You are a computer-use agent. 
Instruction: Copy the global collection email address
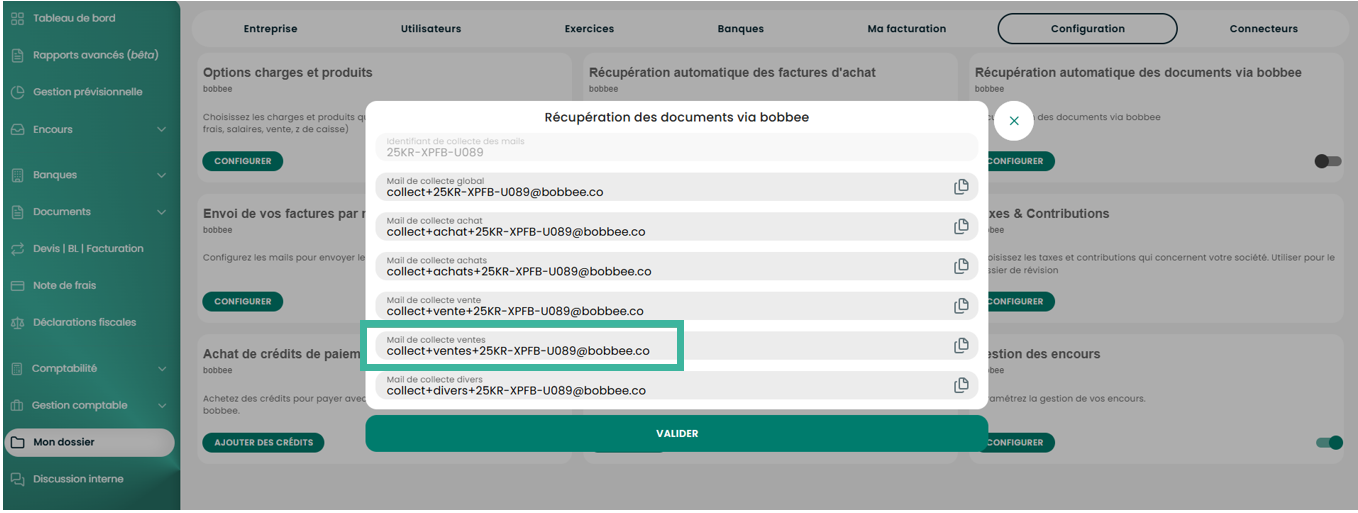[x=961, y=187]
